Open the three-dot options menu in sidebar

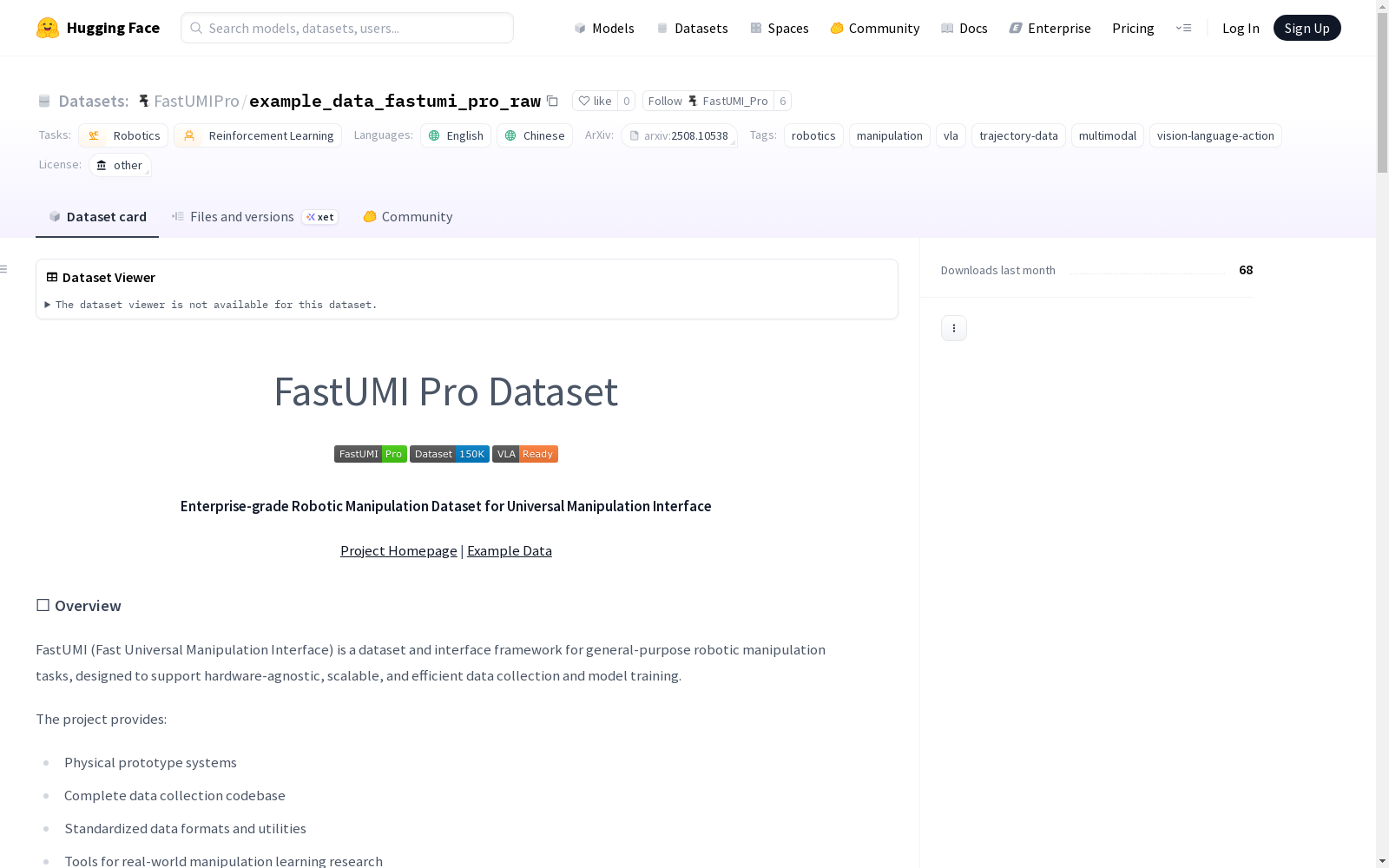[954, 328]
